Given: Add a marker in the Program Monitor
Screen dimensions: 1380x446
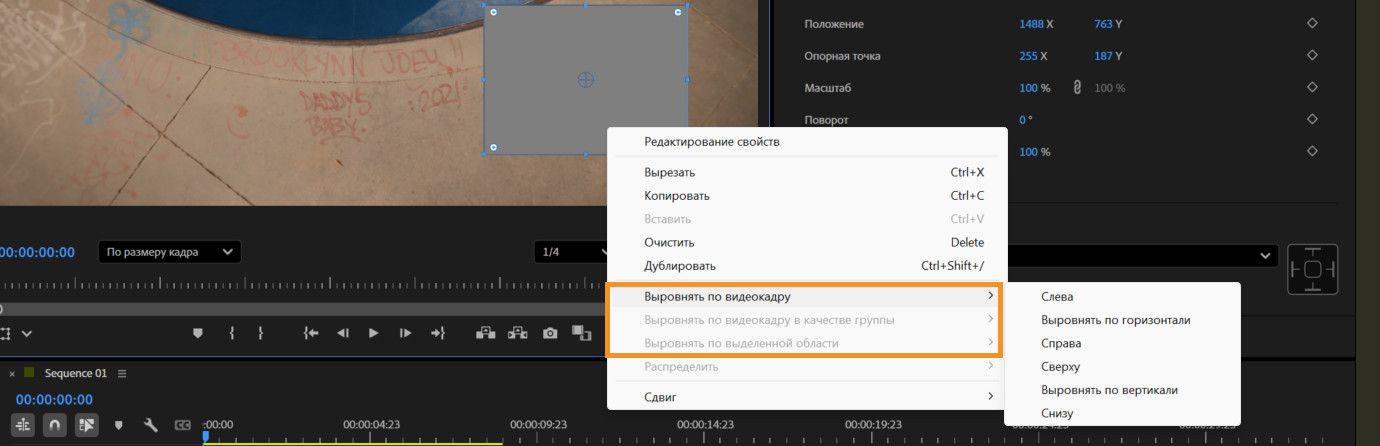Looking at the screenshot, I should 198,333.
